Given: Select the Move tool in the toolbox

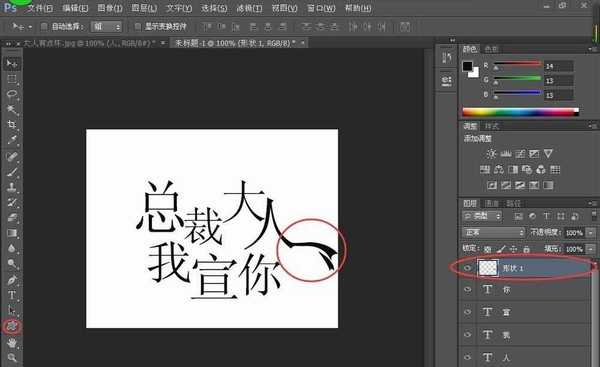Looking at the screenshot, I should pyautogui.click(x=12, y=63).
